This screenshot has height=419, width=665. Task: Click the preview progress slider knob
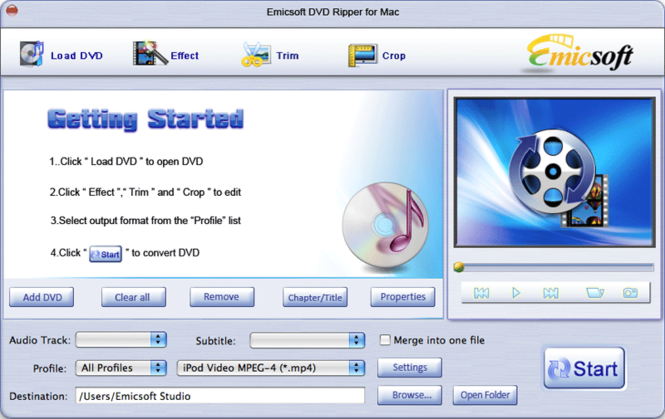click(x=459, y=267)
